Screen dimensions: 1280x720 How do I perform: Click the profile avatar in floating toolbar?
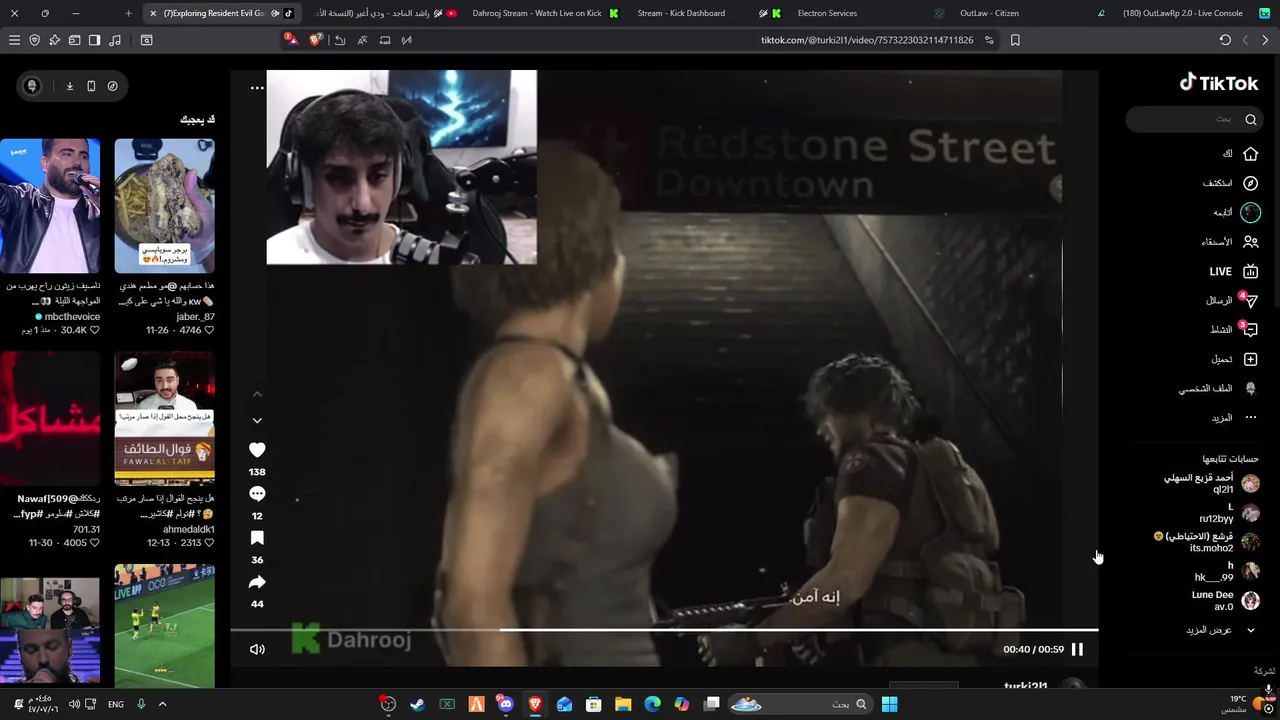[x=32, y=86]
